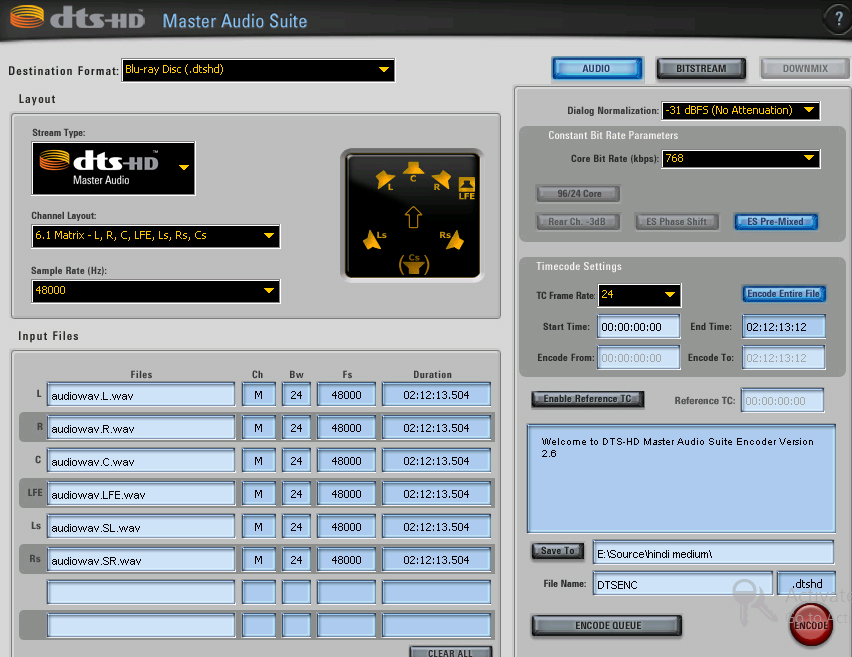
Task: Toggle the ES Pre-Mixed option
Action: tap(775, 222)
